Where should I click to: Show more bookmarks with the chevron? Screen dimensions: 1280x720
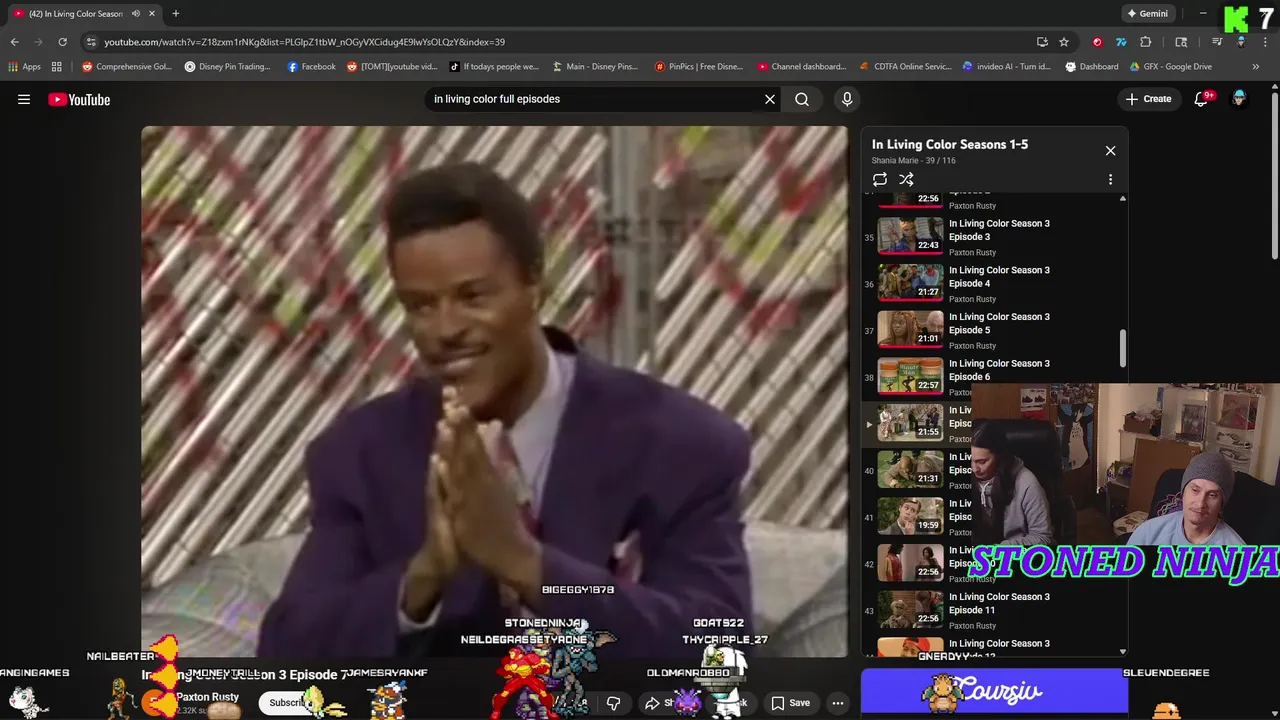pos(1255,67)
